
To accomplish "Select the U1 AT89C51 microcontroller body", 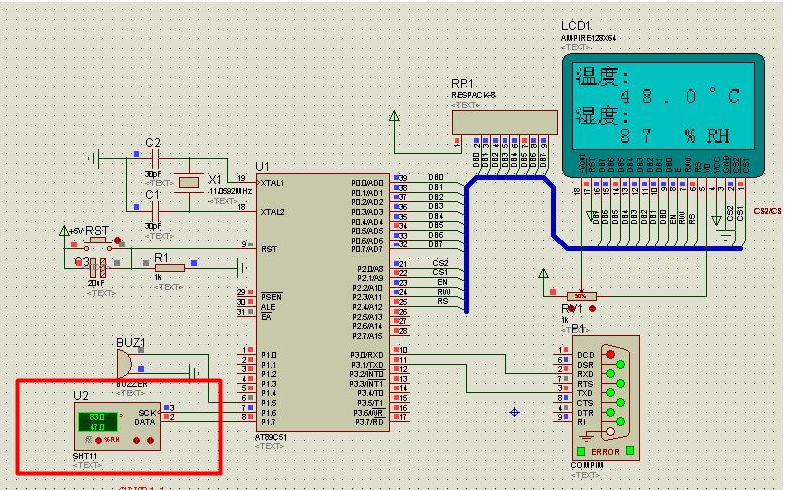I will point(323,303).
